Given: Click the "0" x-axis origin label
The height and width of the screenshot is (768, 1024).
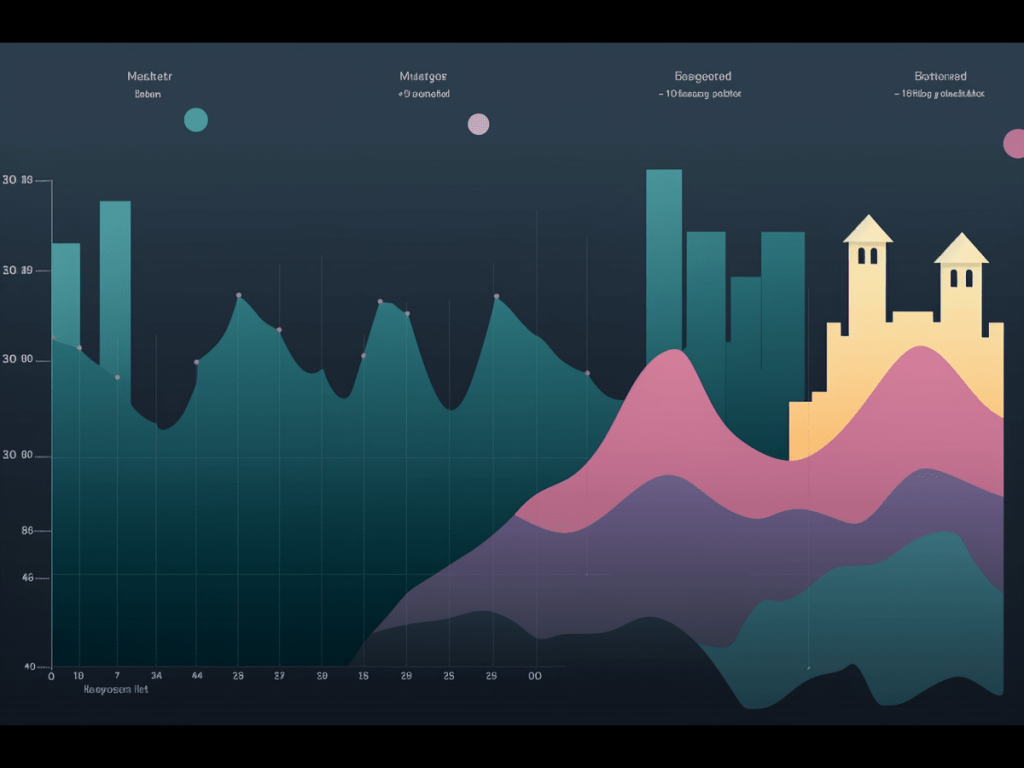Looking at the screenshot, I should coord(51,677).
